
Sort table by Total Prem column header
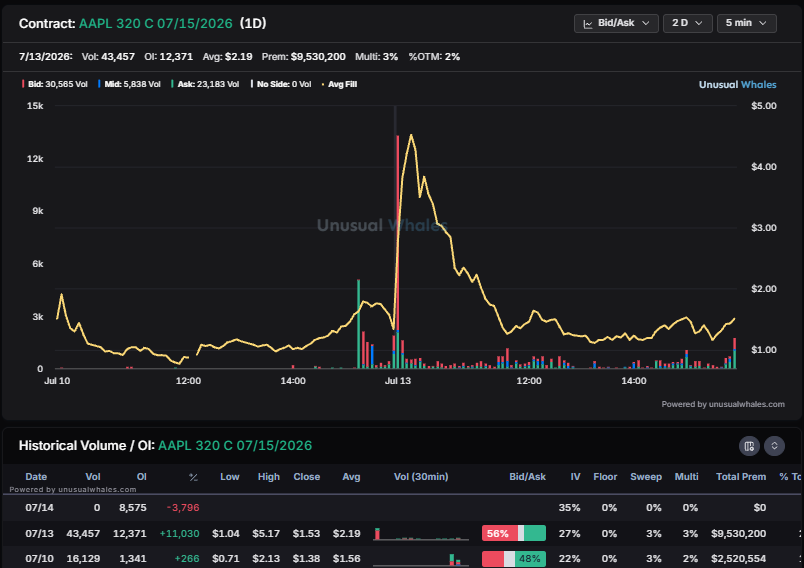click(741, 477)
